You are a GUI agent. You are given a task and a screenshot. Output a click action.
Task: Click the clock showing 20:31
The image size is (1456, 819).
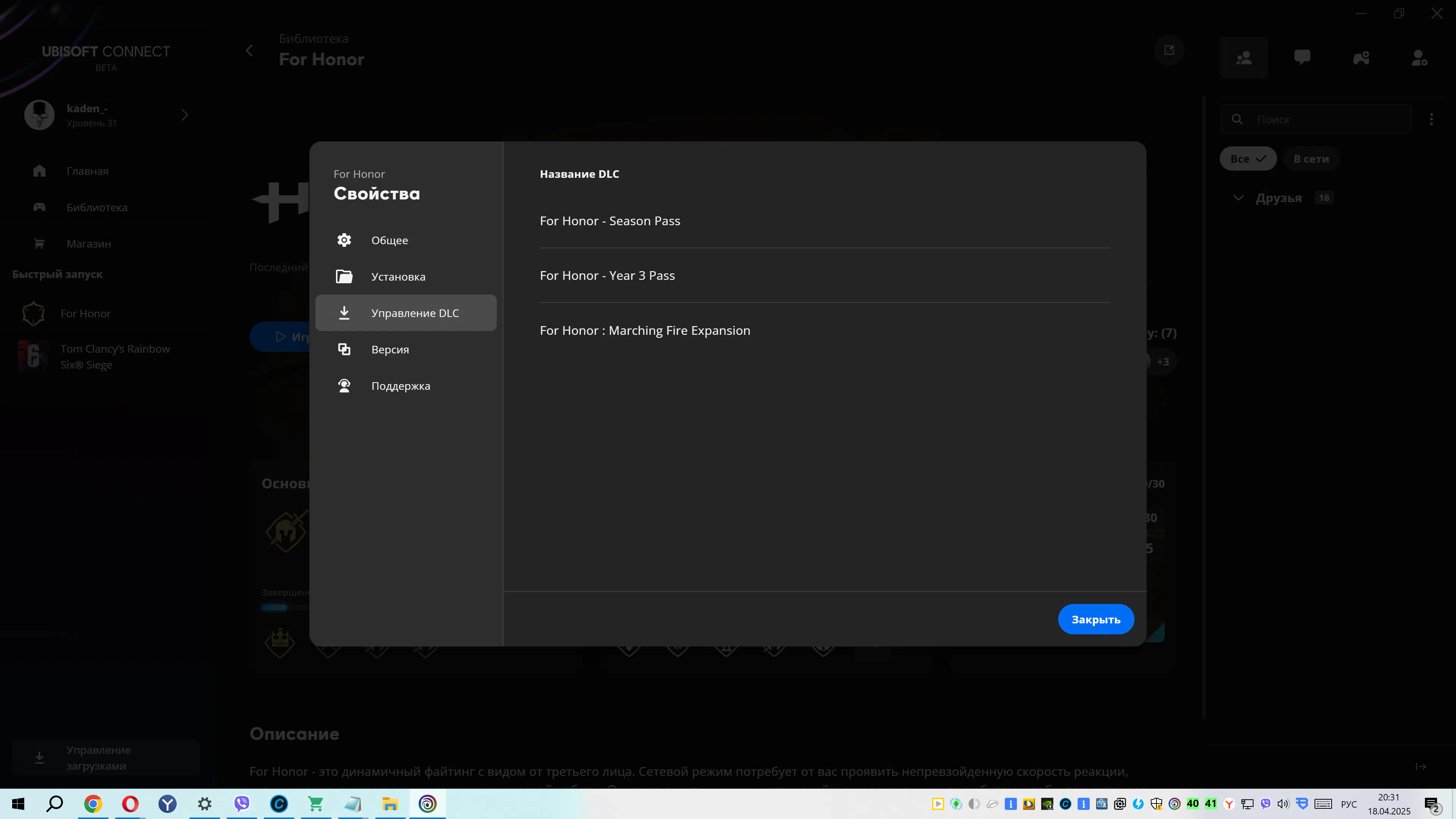1389,797
